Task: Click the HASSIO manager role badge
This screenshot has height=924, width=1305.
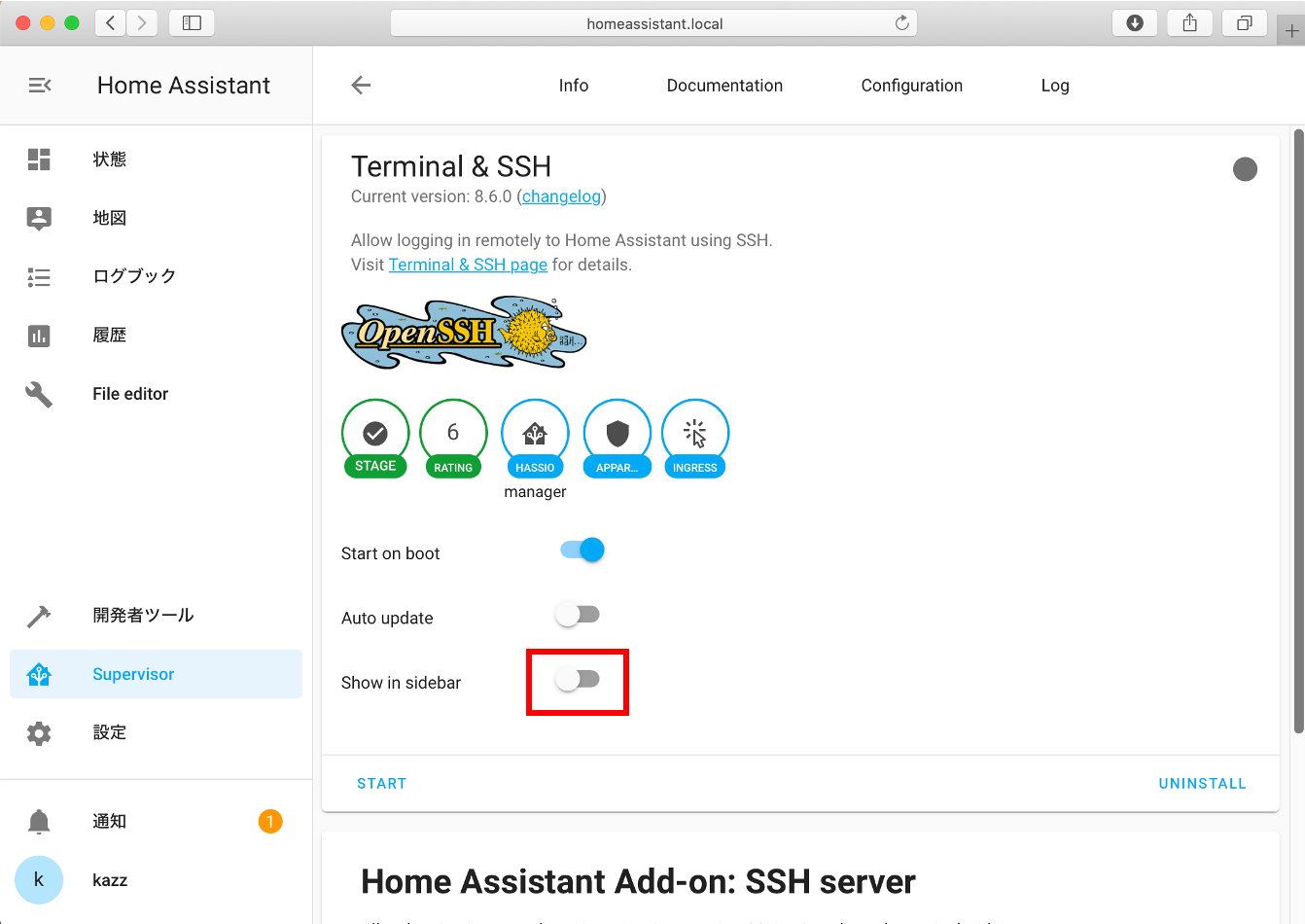Action: pos(535,439)
